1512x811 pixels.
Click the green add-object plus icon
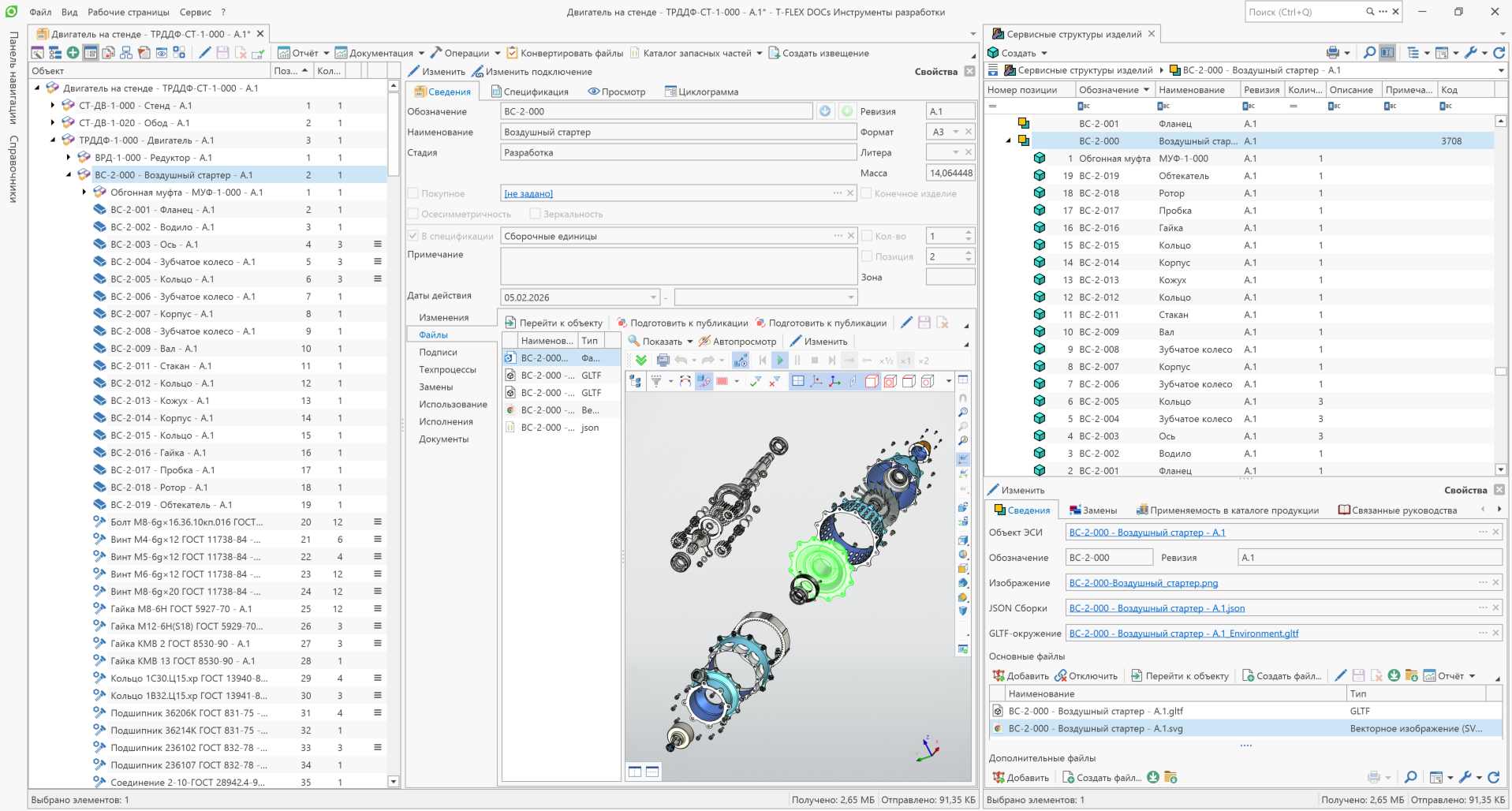pos(73,53)
